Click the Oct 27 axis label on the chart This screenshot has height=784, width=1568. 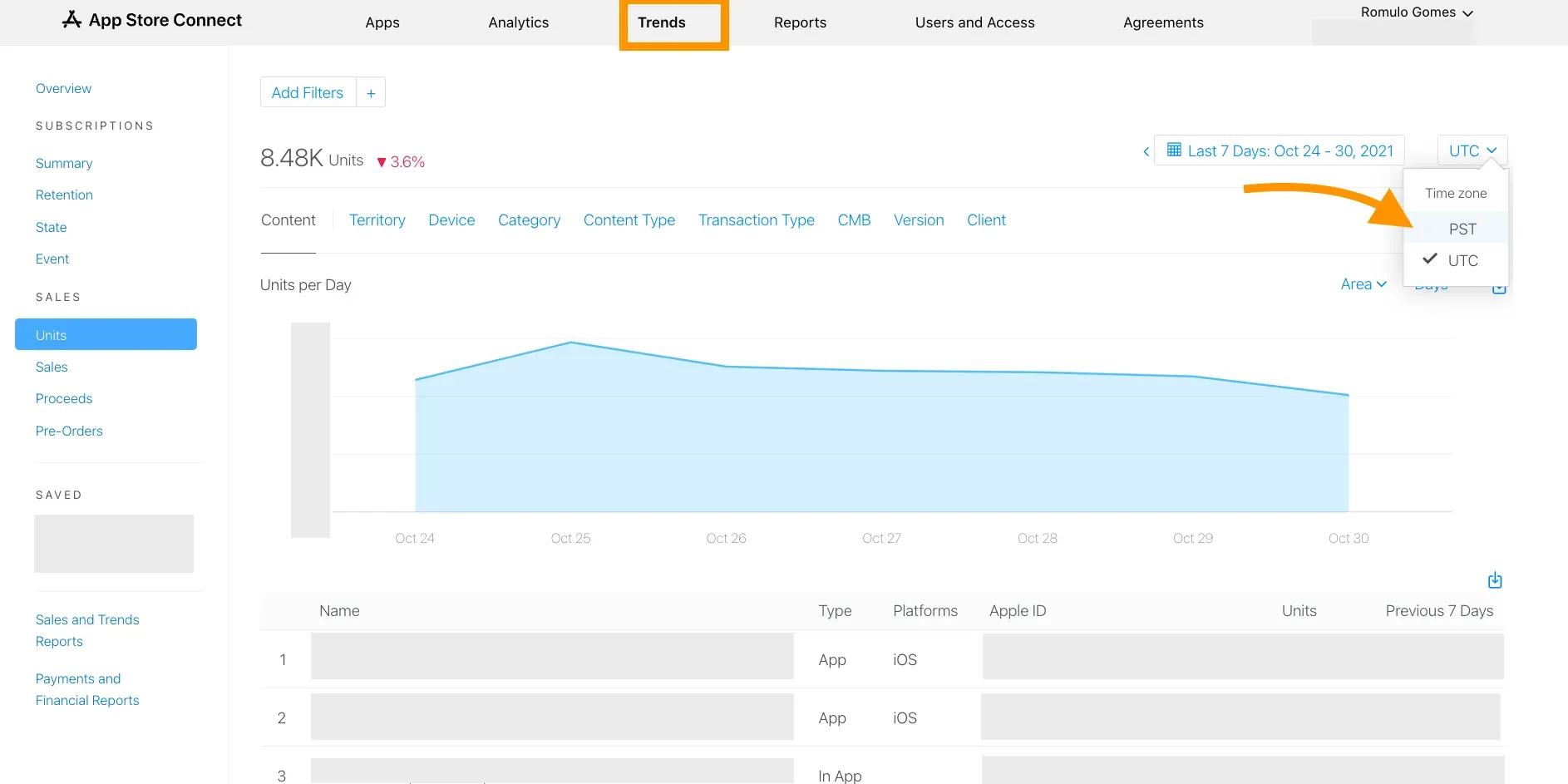881,538
